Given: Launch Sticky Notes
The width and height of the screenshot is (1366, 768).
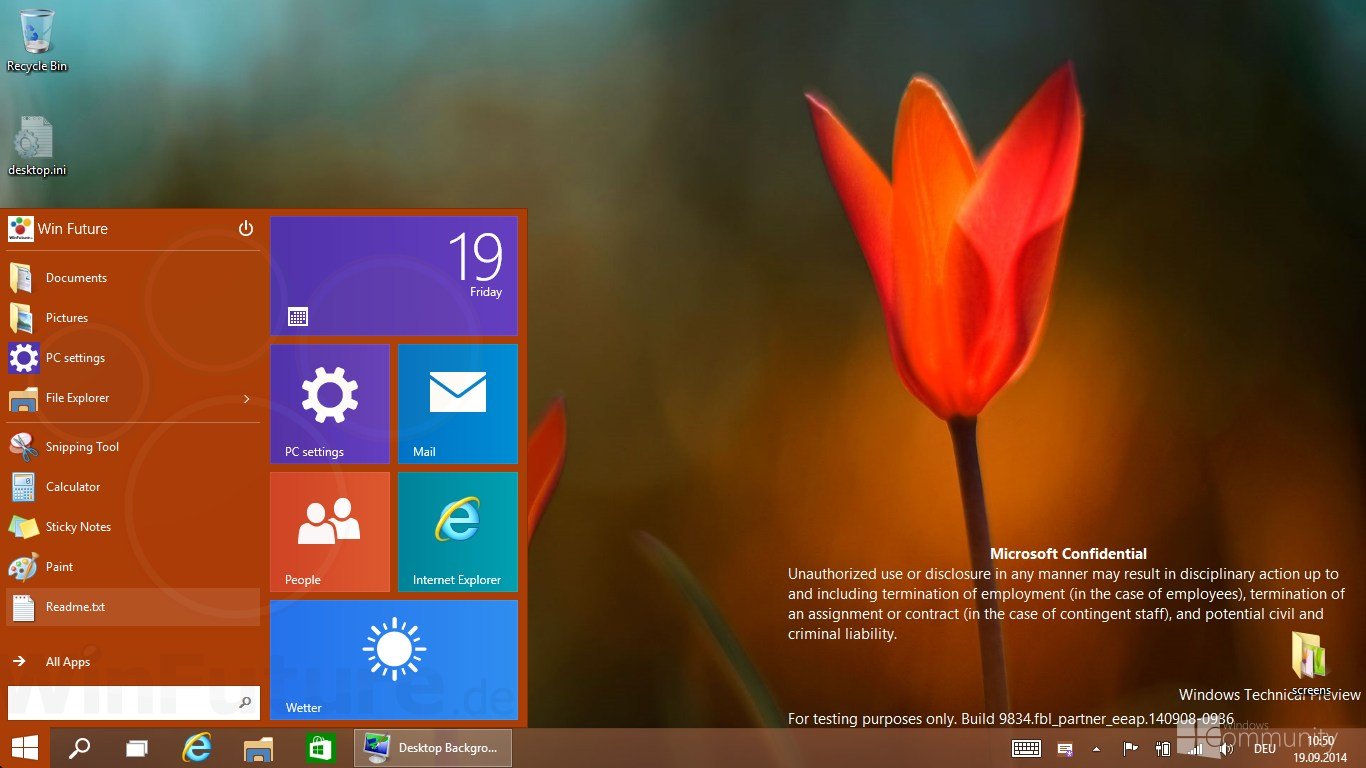Looking at the screenshot, I should 133,527.
